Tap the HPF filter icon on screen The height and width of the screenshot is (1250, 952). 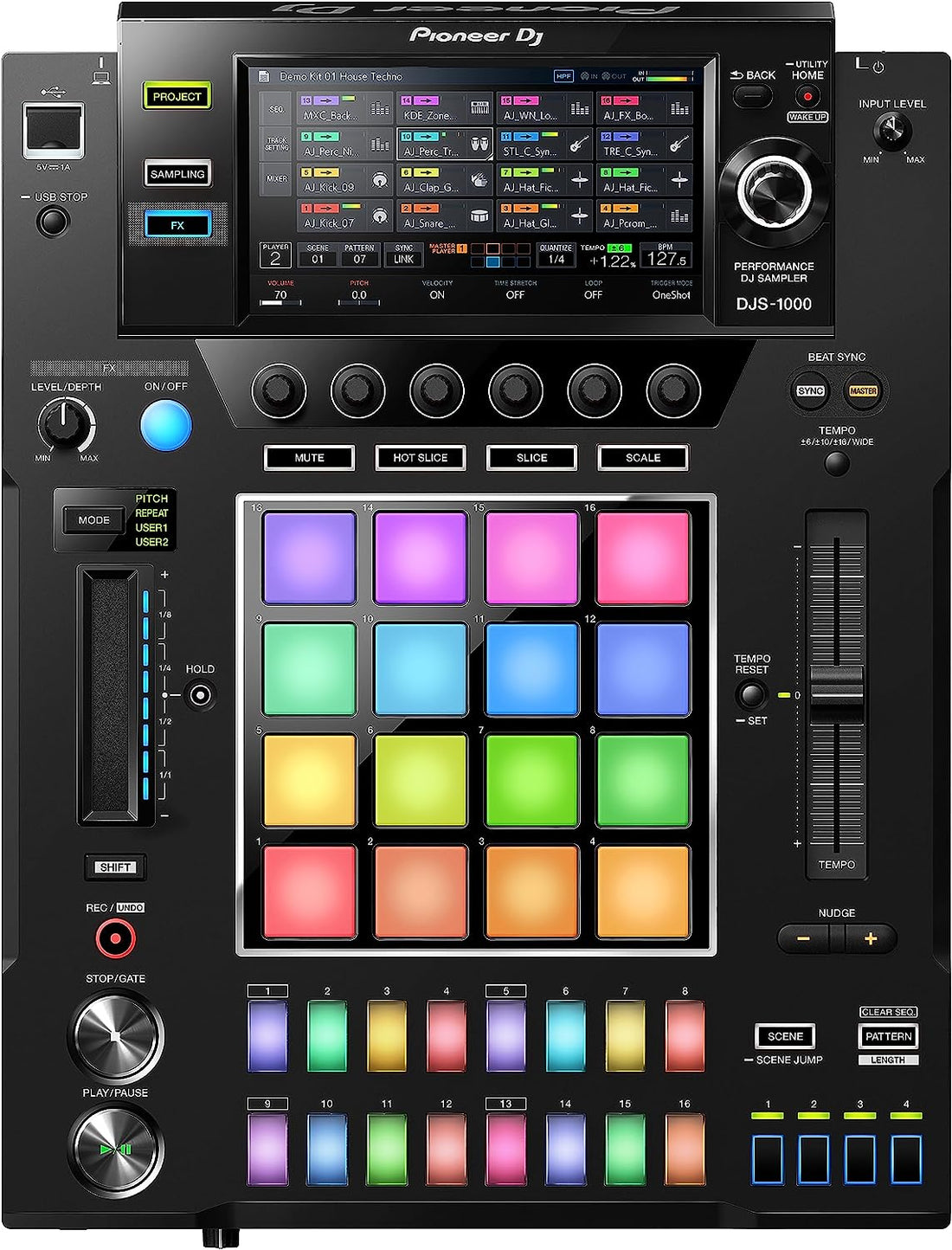(563, 76)
